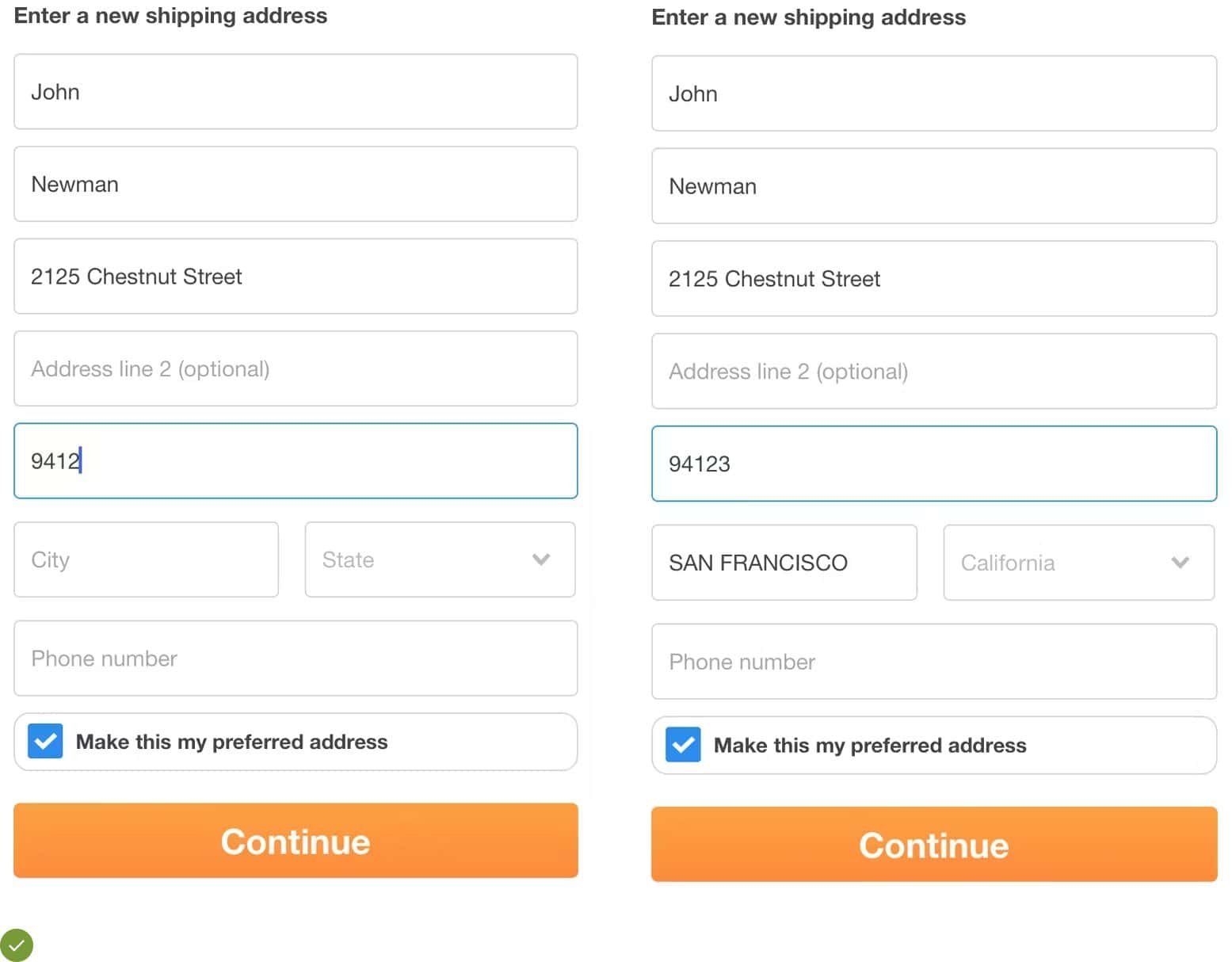The width and height of the screenshot is (1232, 962).
Task: Click right form's Address line 2 field
Action: (933, 372)
